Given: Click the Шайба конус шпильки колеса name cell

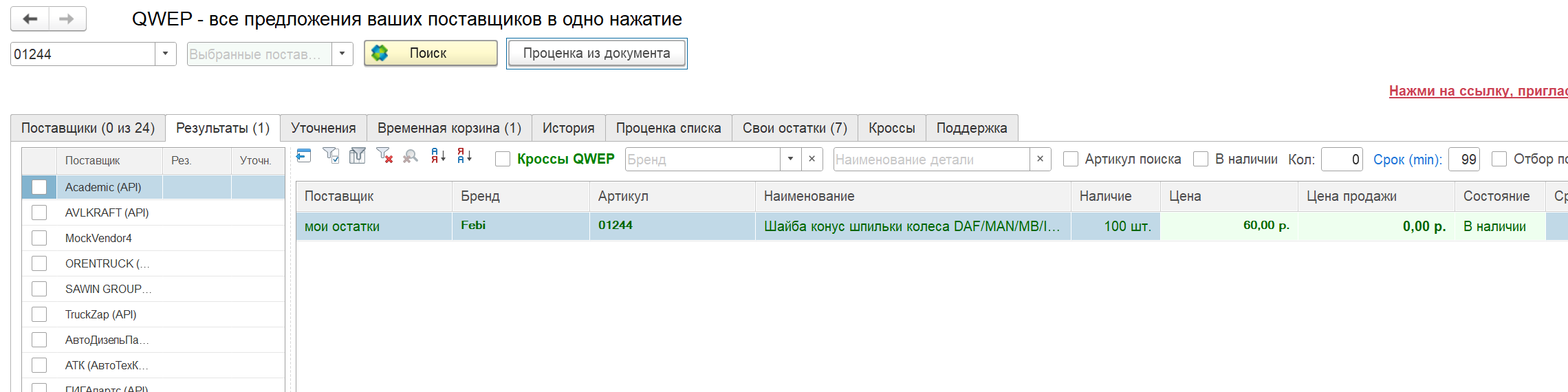Looking at the screenshot, I should coord(913,226).
